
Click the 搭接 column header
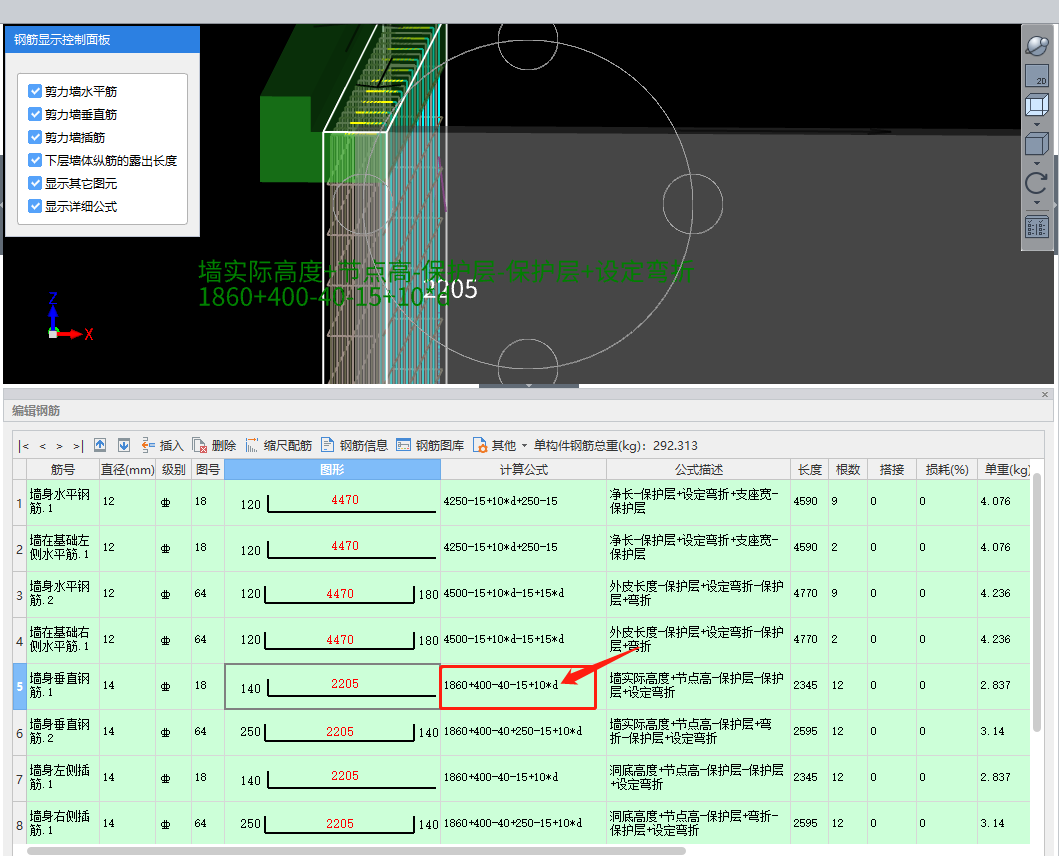click(x=892, y=470)
